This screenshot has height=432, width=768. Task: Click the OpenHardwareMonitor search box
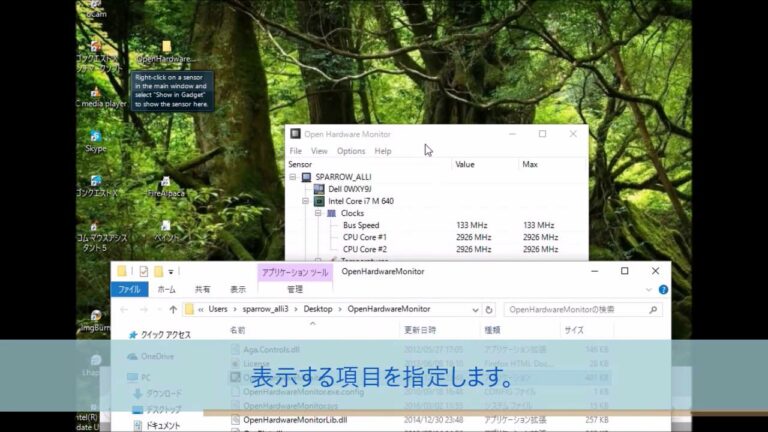click(x=578, y=310)
